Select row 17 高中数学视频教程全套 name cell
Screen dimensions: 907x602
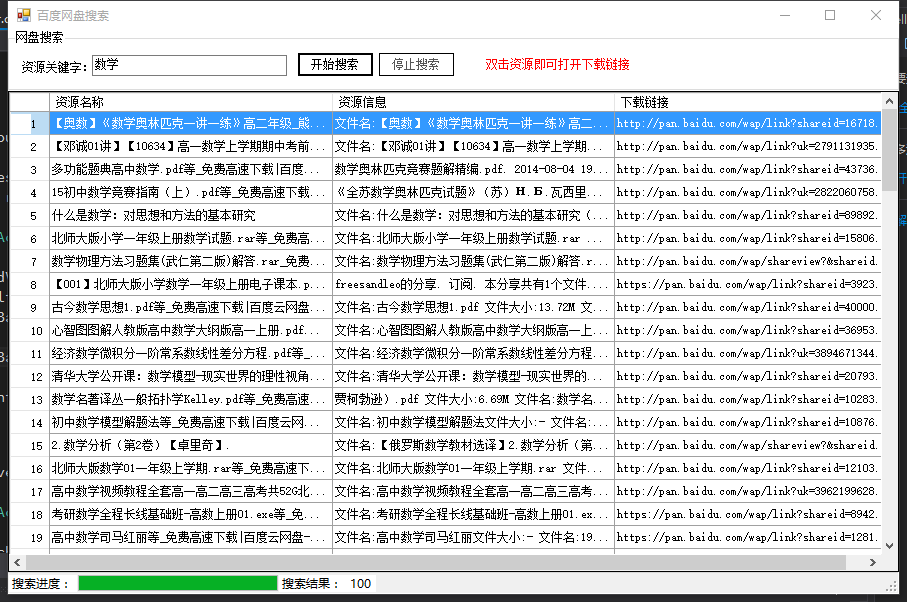point(191,492)
